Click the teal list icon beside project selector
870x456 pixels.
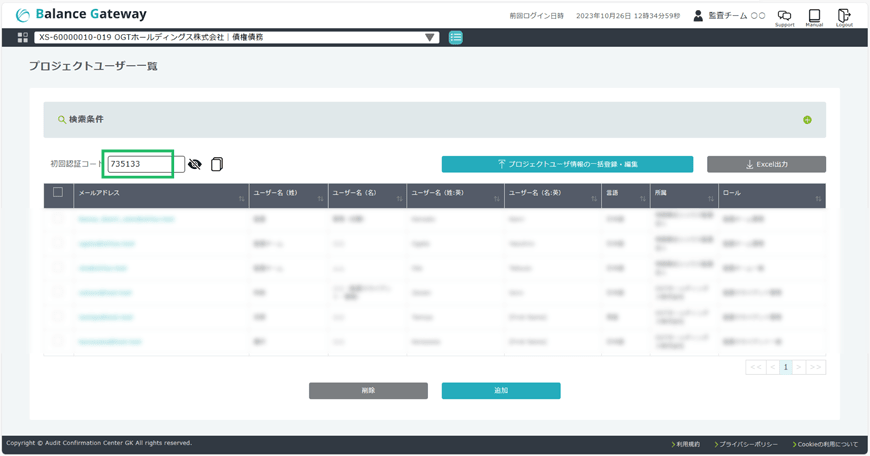point(456,37)
